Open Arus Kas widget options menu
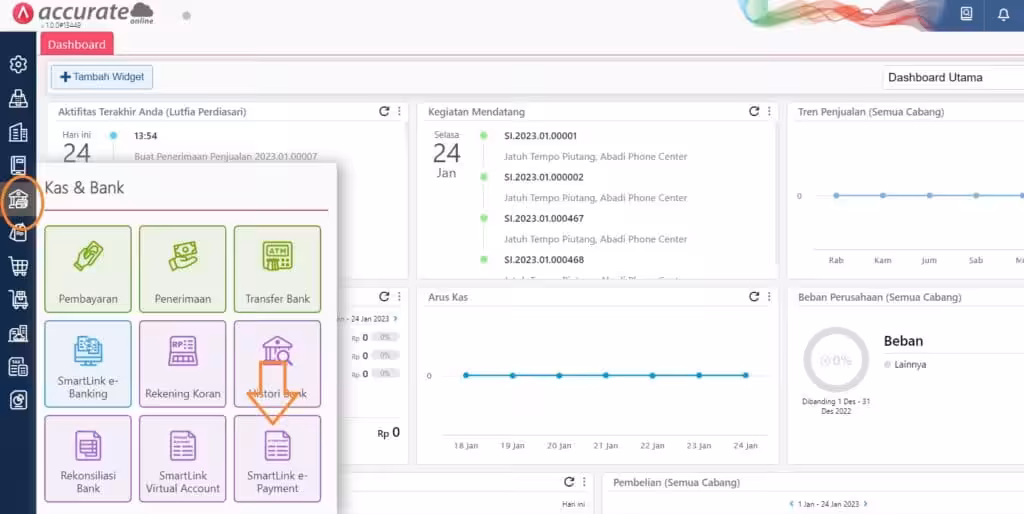The height and width of the screenshot is (514, 1024). click(769, 297)
